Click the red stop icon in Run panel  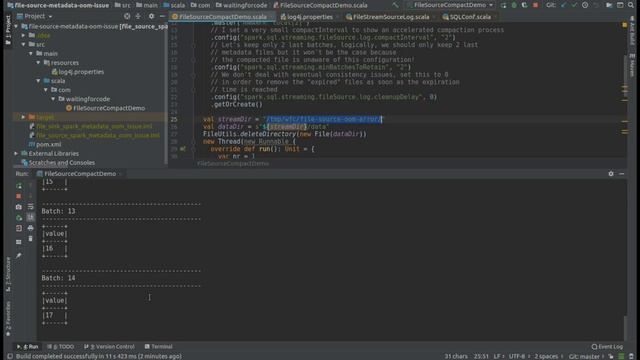(x=19, y=196)
